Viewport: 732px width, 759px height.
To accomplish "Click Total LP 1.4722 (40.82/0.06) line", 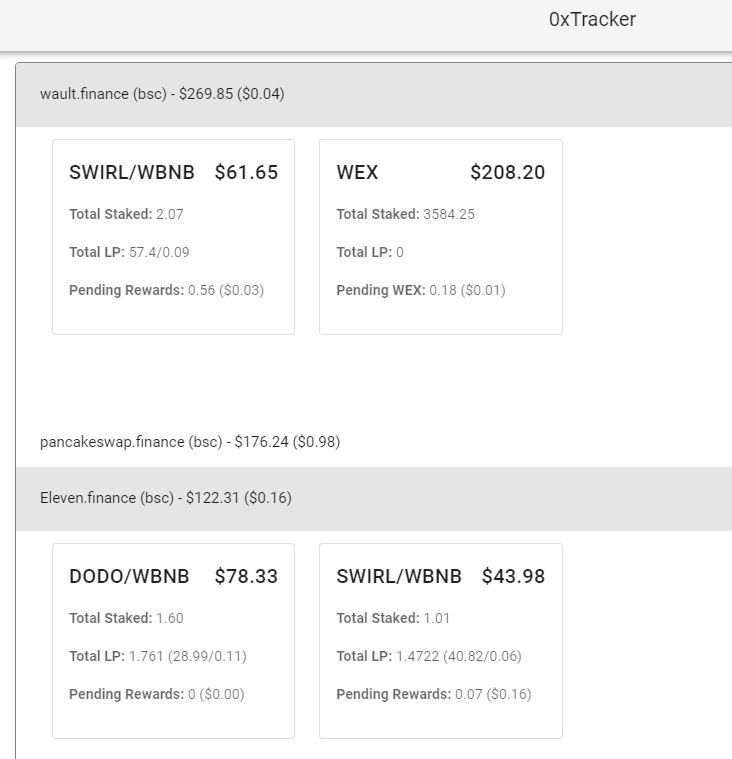I will [428, 656].
